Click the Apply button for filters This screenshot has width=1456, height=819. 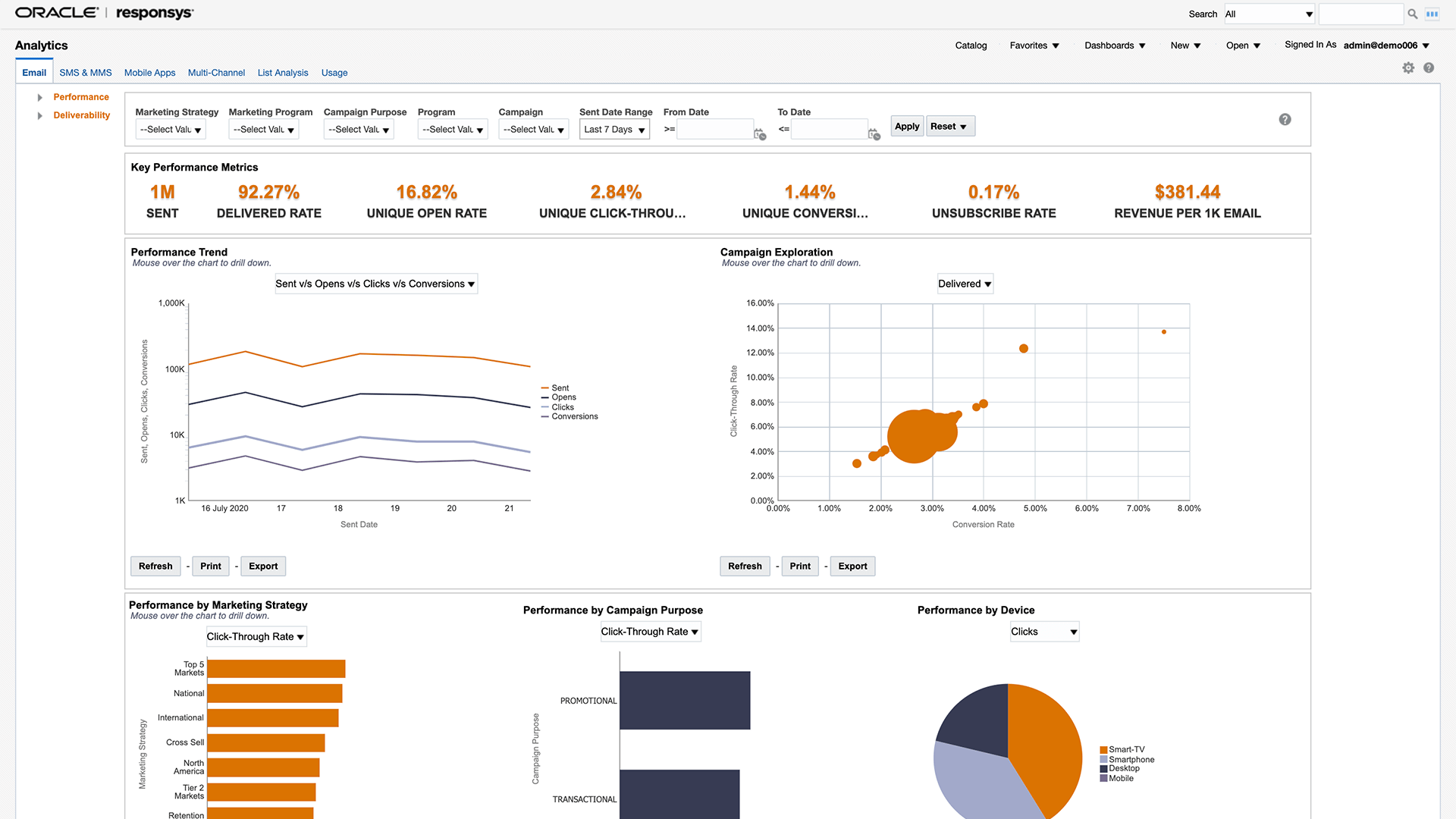(x=906, y=126)
